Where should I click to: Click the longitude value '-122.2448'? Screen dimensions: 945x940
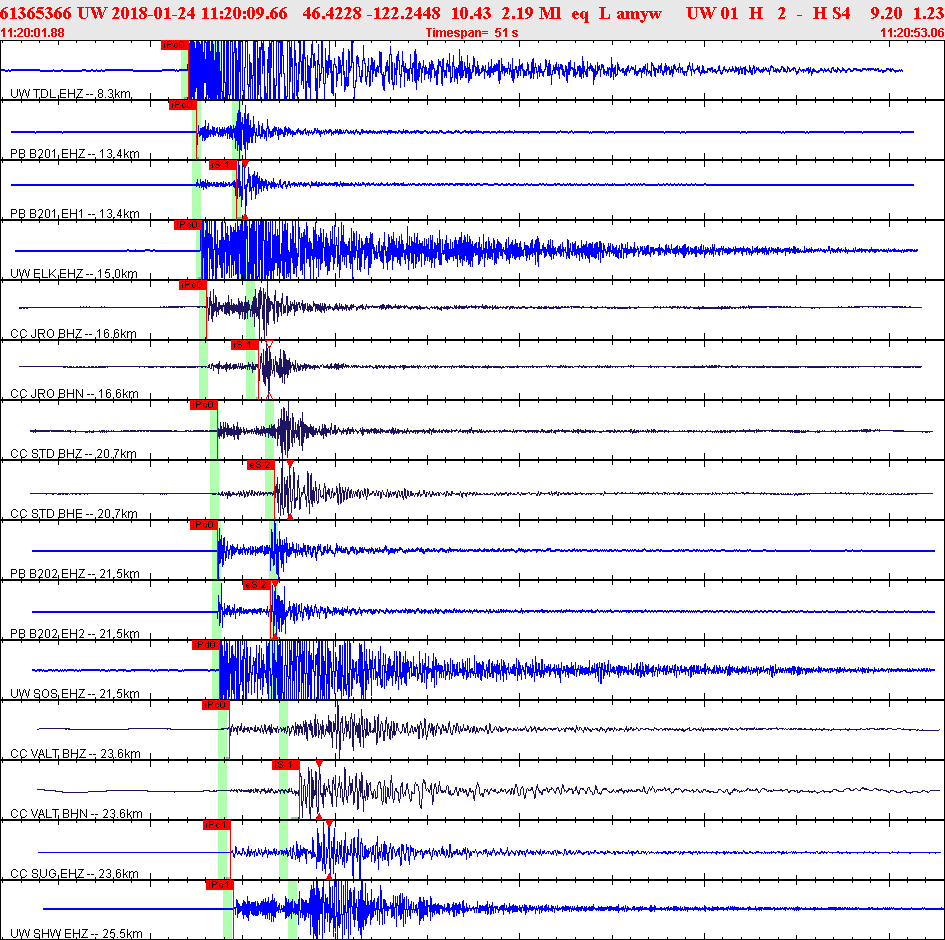(403, 13)
